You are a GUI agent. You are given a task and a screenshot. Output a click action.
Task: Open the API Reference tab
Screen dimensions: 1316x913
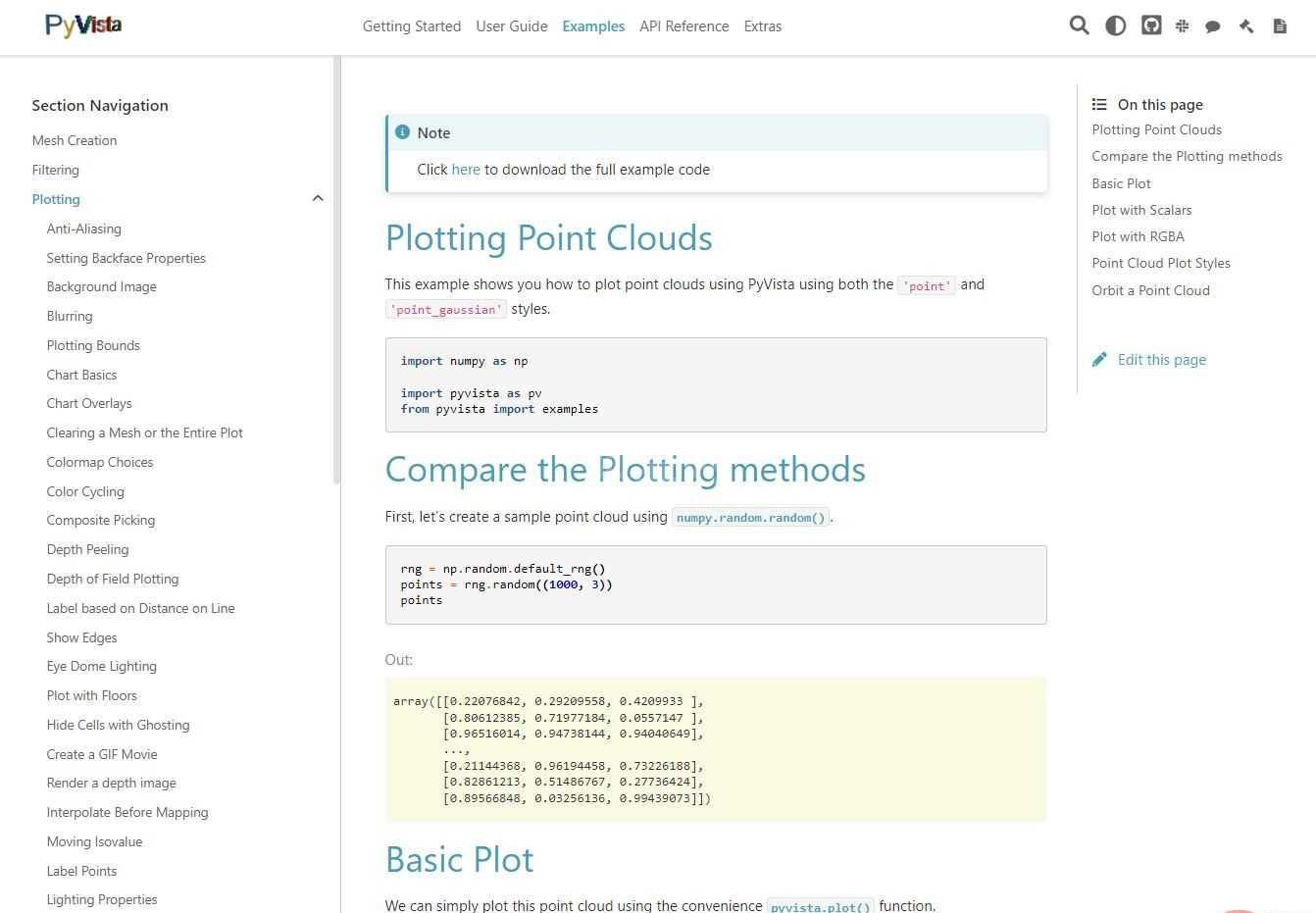coord(684,26)
